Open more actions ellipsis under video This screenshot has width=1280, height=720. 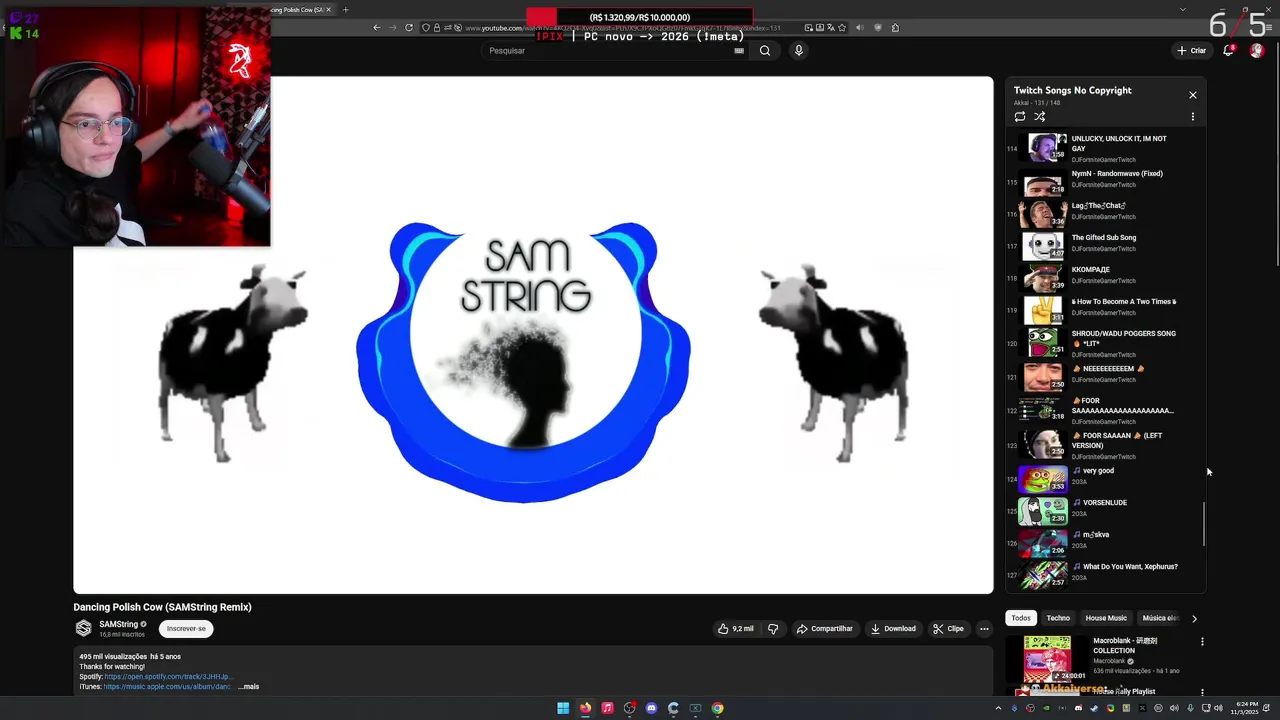[x=984, y=629]
